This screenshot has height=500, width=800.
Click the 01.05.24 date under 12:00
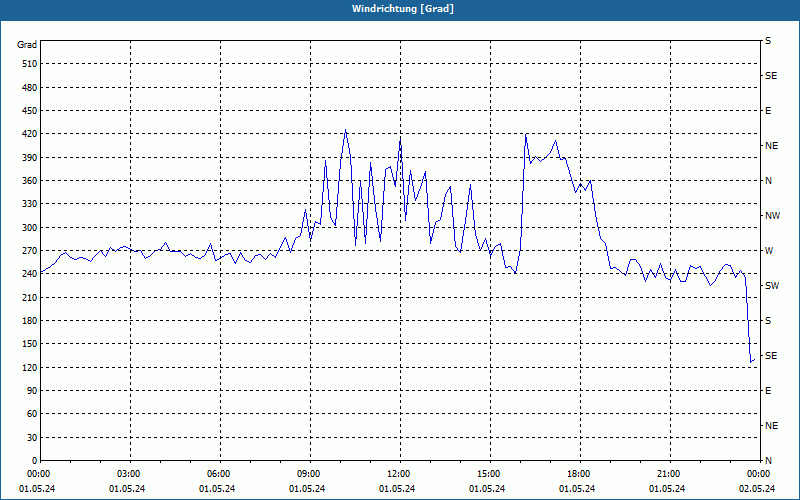coord(397,489)
